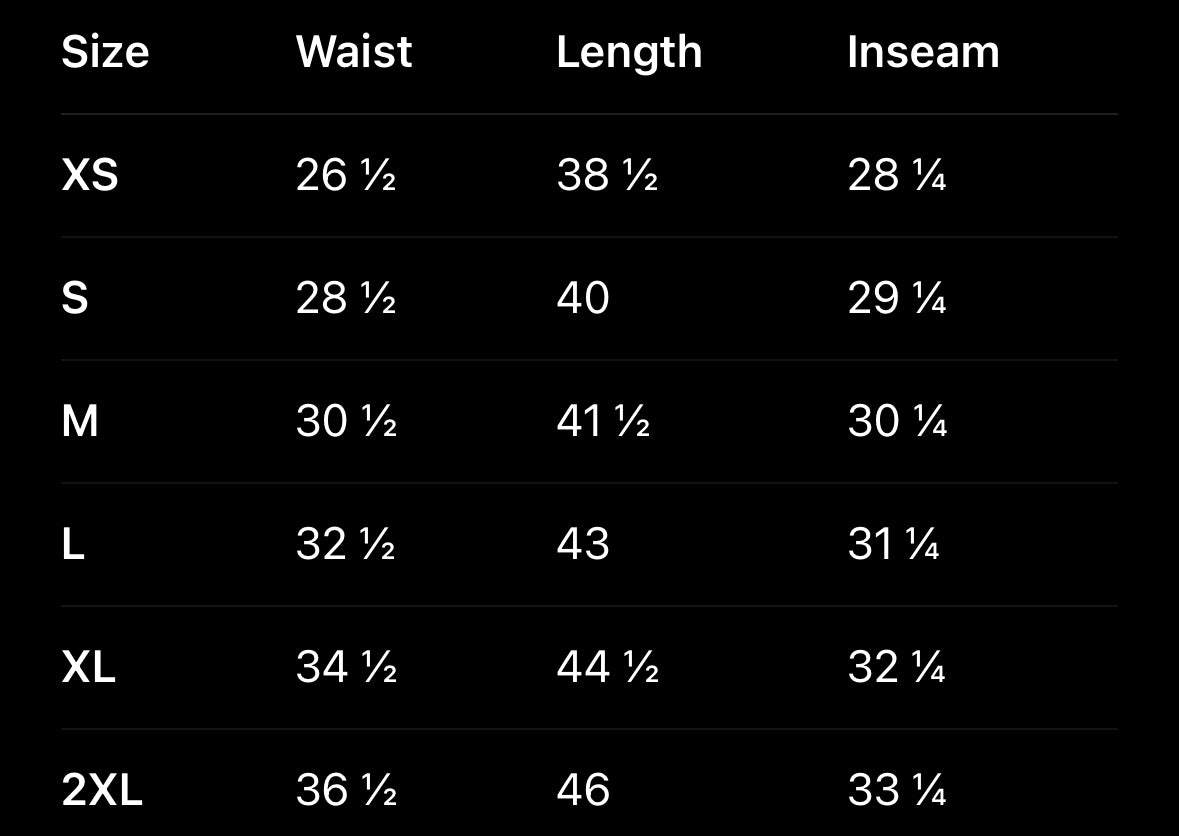1179x836 pixels.
Task: Click the 29 ¼ inseam value
Action: point(897,299)
